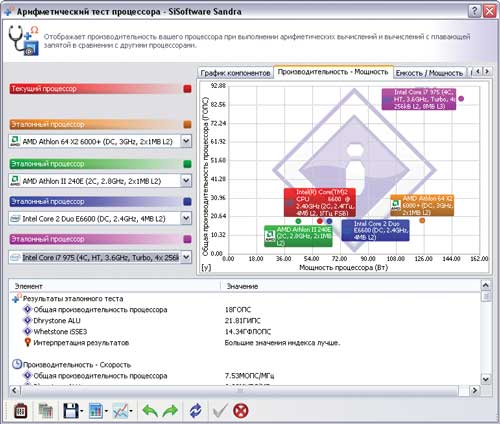500x424 pixels.
Task: Click the purple Intel Core i7 975 chart label
Action: [x=419, y=99]
